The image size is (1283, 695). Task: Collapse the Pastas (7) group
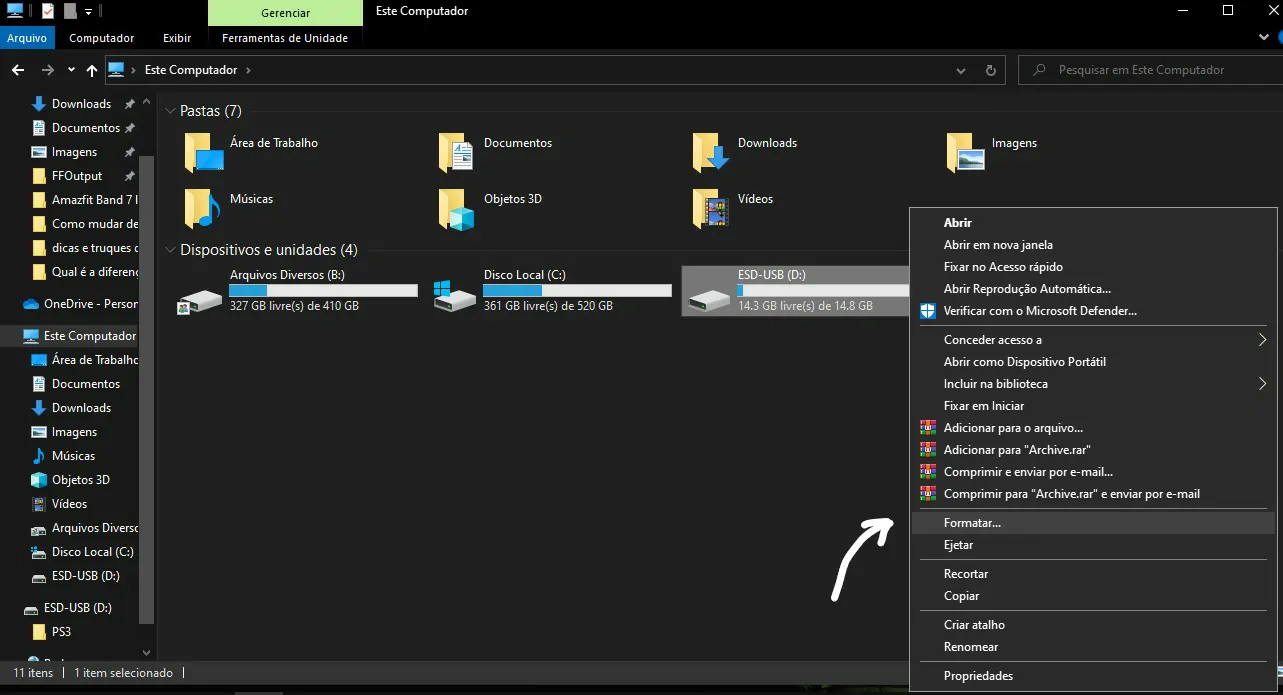click(x=170, y=111)
